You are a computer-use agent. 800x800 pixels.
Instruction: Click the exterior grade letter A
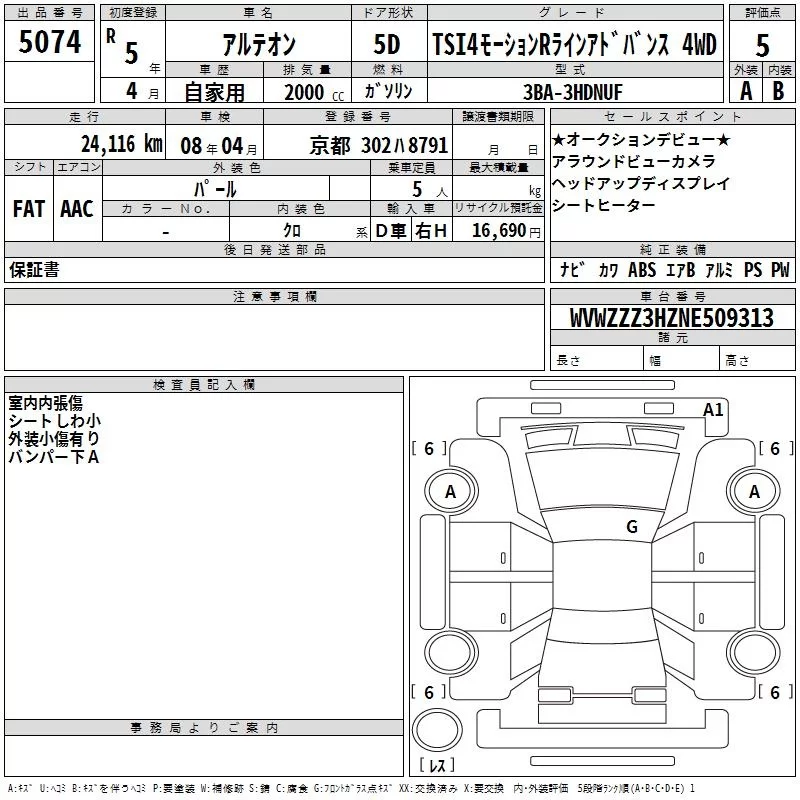coord(746,91)
